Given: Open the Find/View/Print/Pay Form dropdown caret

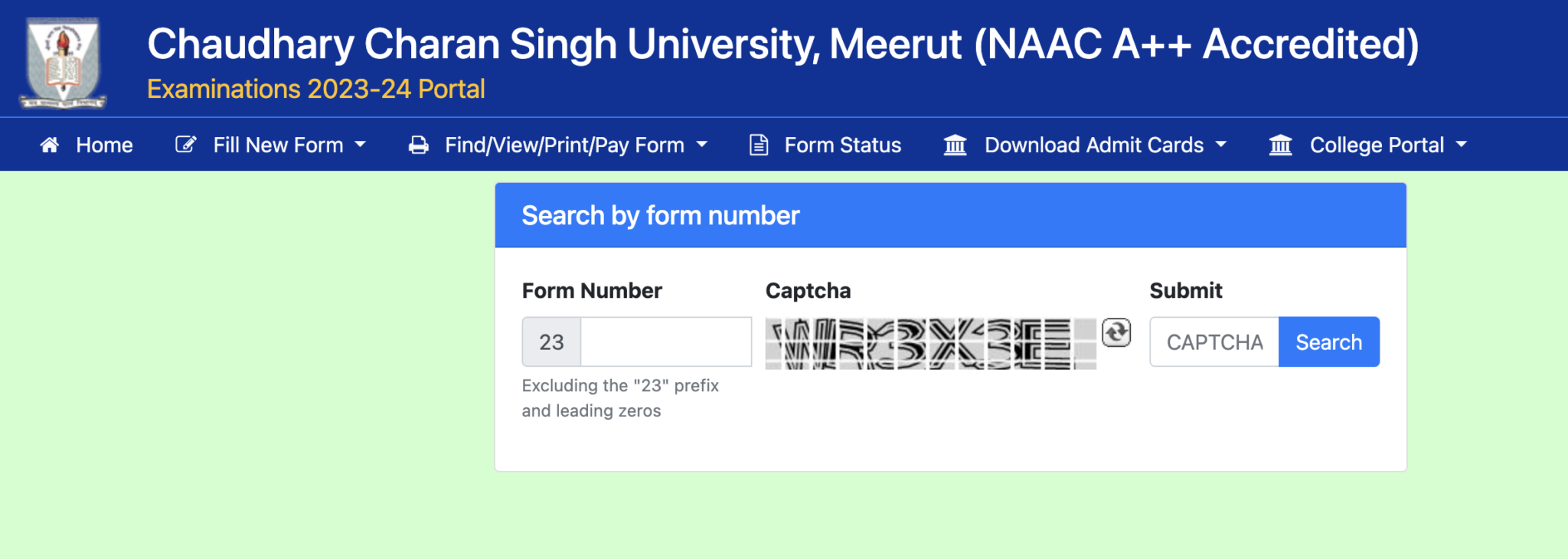Looking at the screenshot, I should [x=702, y=145].
